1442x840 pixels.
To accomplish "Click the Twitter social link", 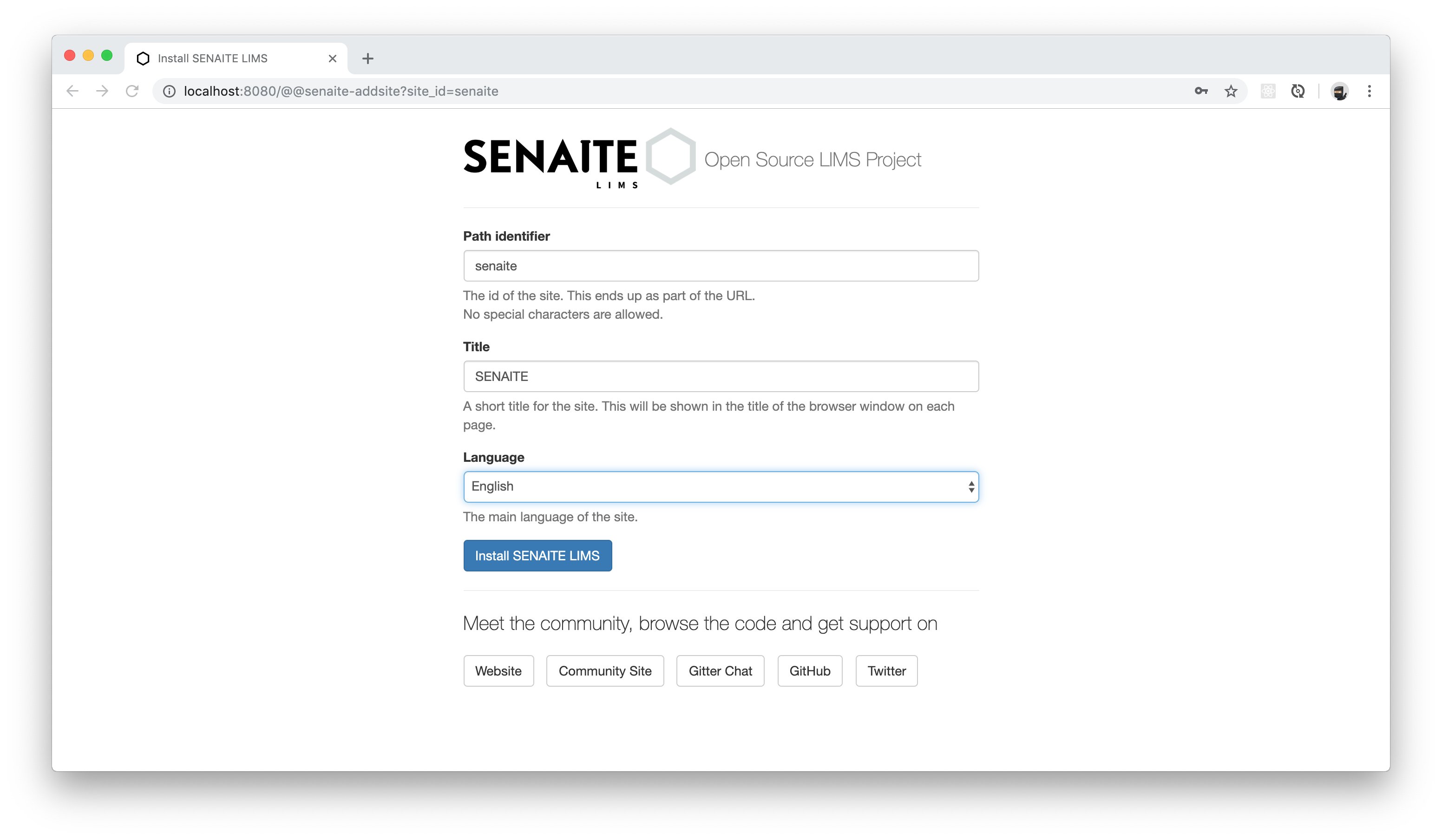I will [886, 670].
